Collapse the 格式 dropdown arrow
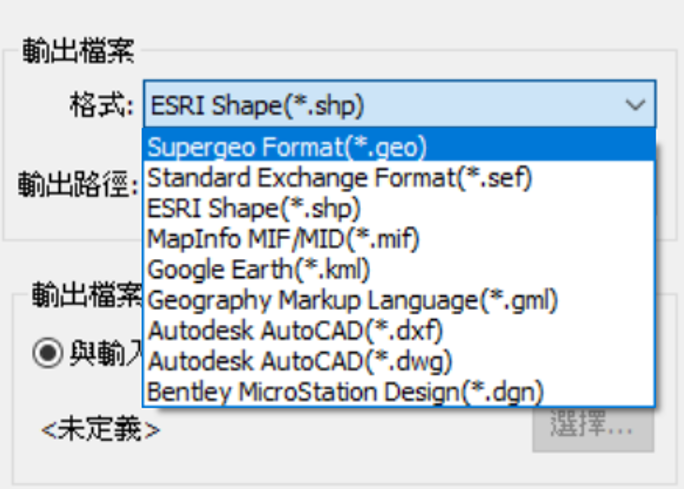 tap(635, 105)
